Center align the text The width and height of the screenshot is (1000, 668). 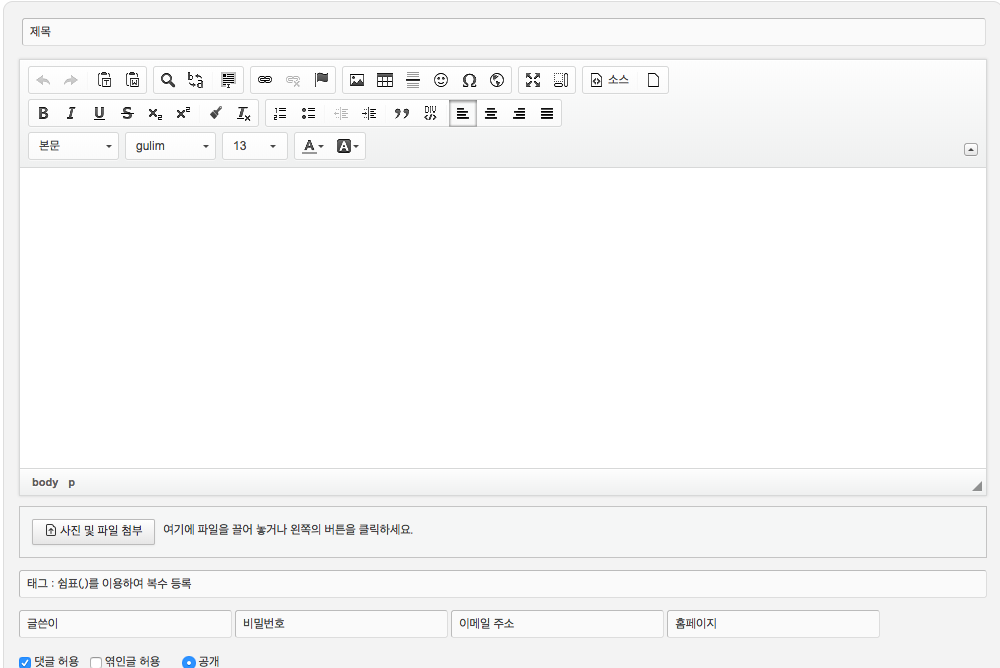tap(491, 113)
